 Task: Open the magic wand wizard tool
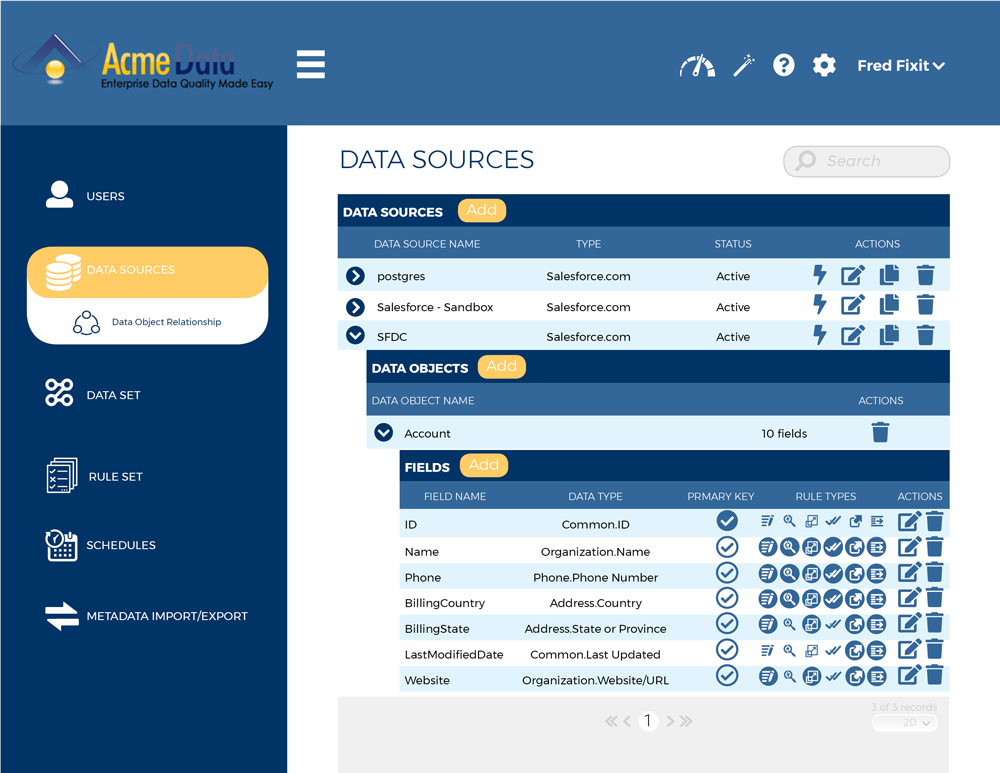[743, 66]
